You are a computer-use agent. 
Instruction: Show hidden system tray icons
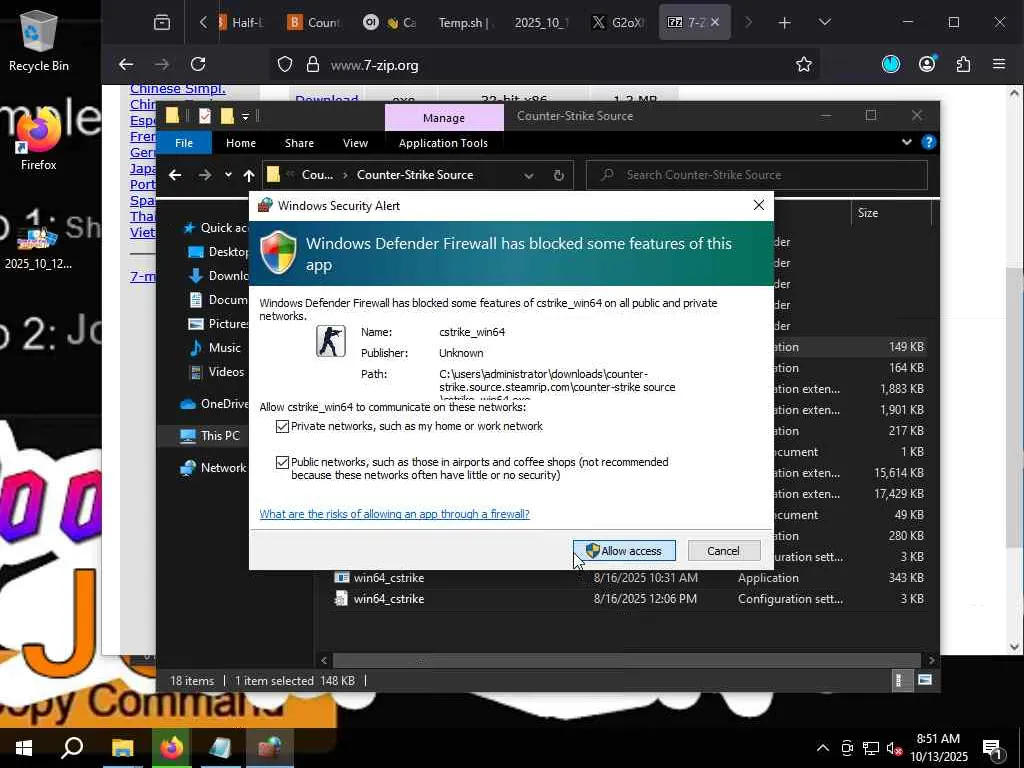point(823,748)
